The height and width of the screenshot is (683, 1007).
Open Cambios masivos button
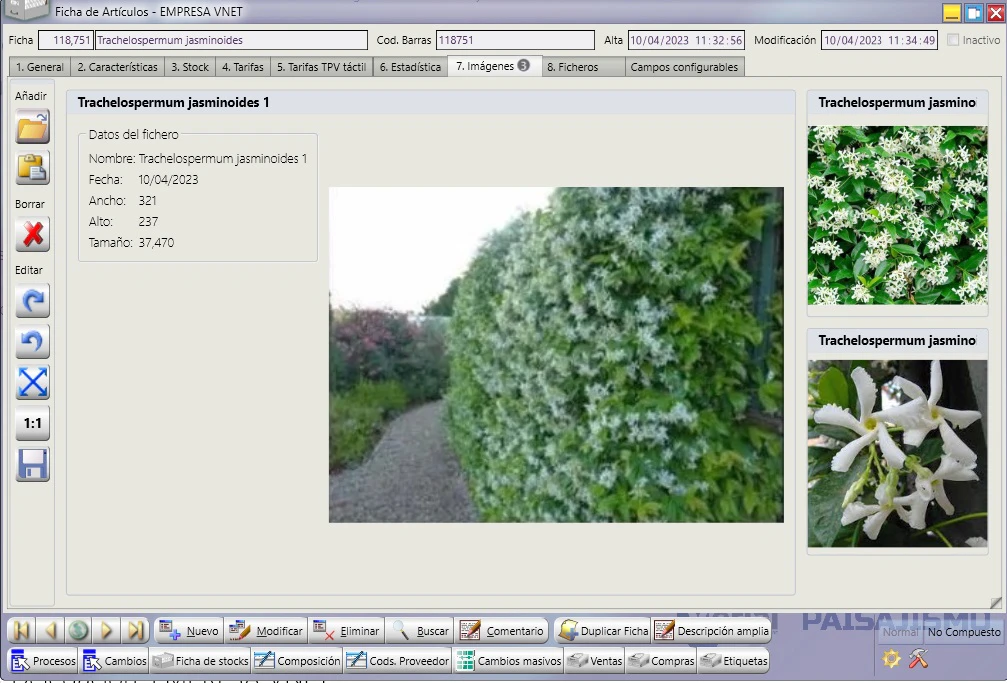pos(509,661)
